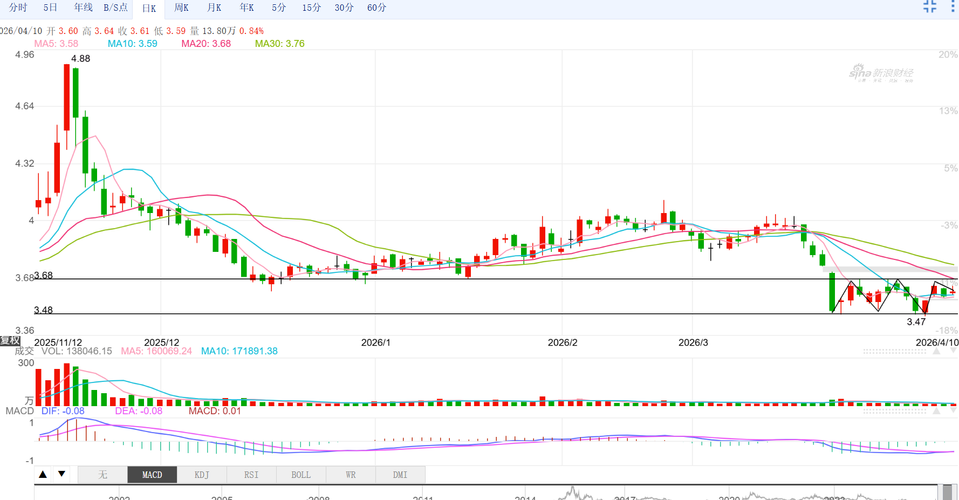Click the 3.47 low price label

[916, 322]
